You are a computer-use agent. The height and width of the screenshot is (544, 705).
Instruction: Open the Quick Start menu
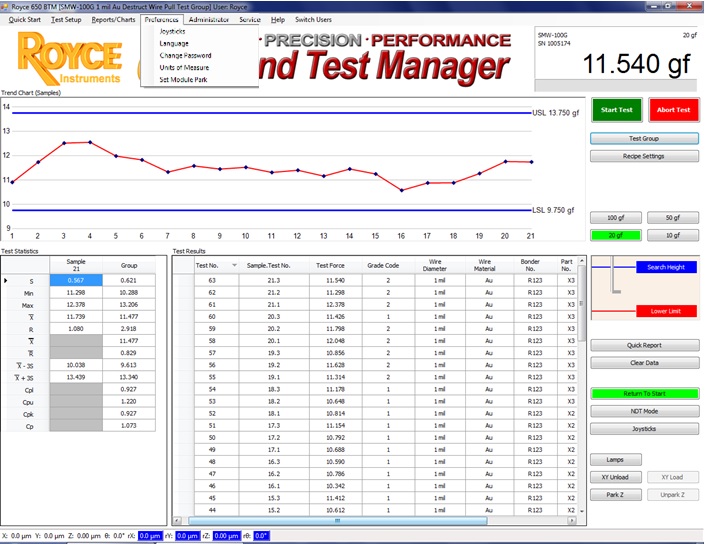pyautogui.click(x=25, y=20)
